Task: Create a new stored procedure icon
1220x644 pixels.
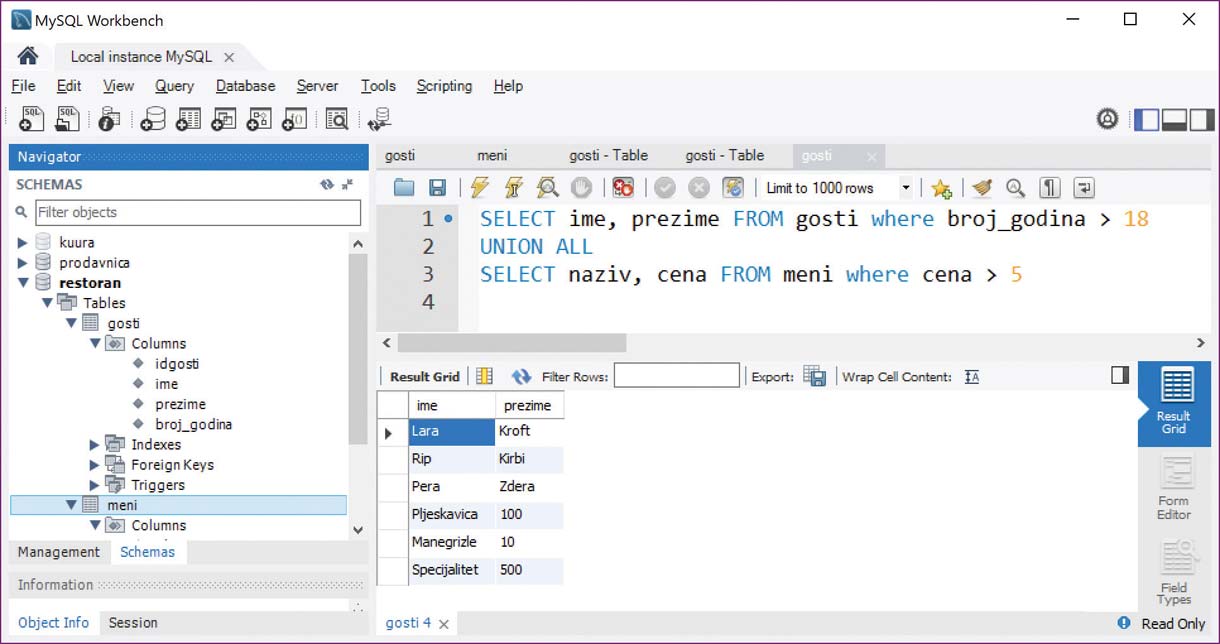Action: coord(258,119)
